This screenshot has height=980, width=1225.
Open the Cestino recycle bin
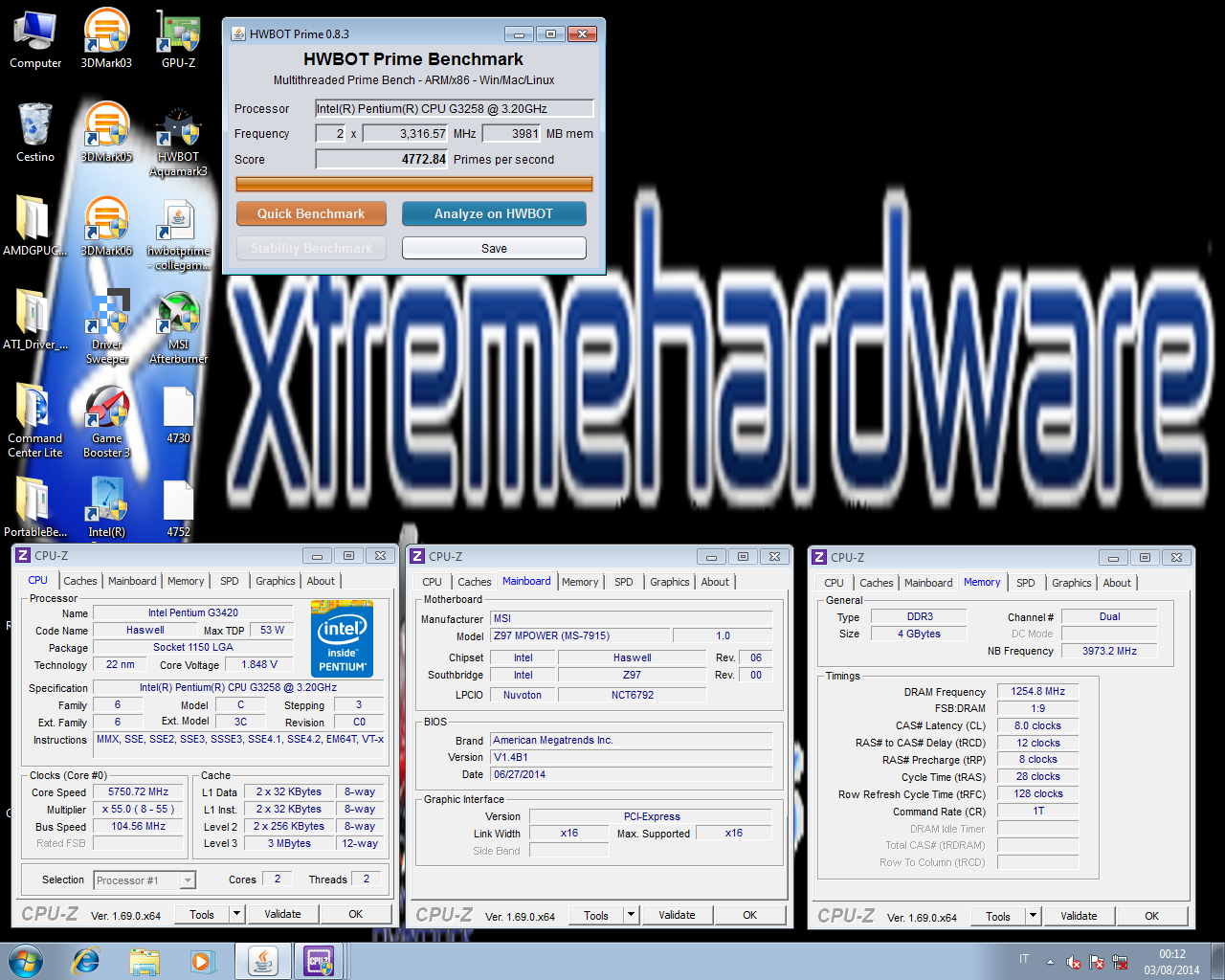click(35, 132)
